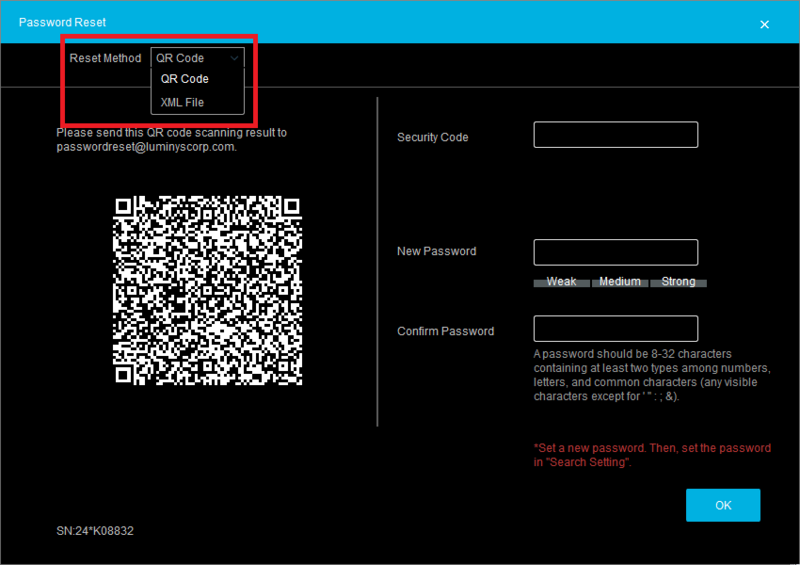This screenshot has height=565, width=800.
Task: Focus the Confirm Password input box
Action: [x=615, y=329]
